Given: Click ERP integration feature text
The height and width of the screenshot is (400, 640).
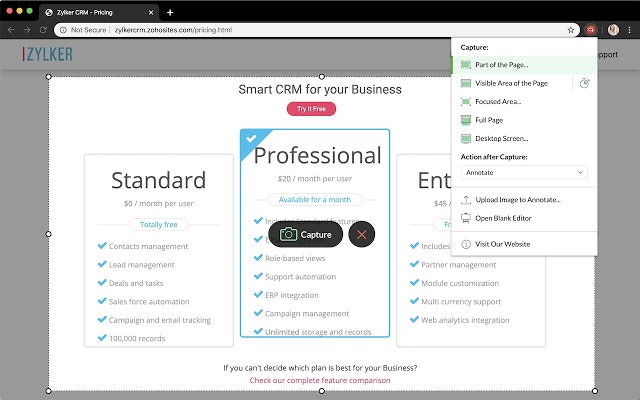Looking at the screenshot, I should pyautogui.click(x=292, y=295).
